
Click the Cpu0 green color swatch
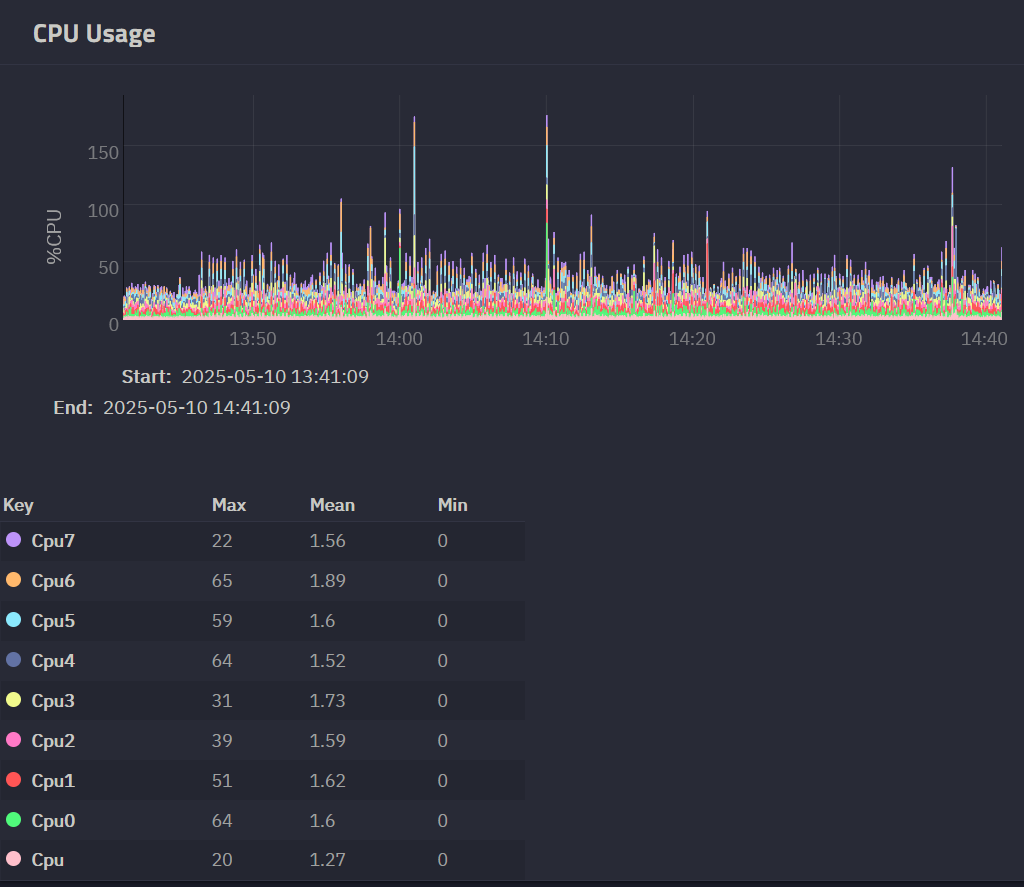[x=13, y=820]
